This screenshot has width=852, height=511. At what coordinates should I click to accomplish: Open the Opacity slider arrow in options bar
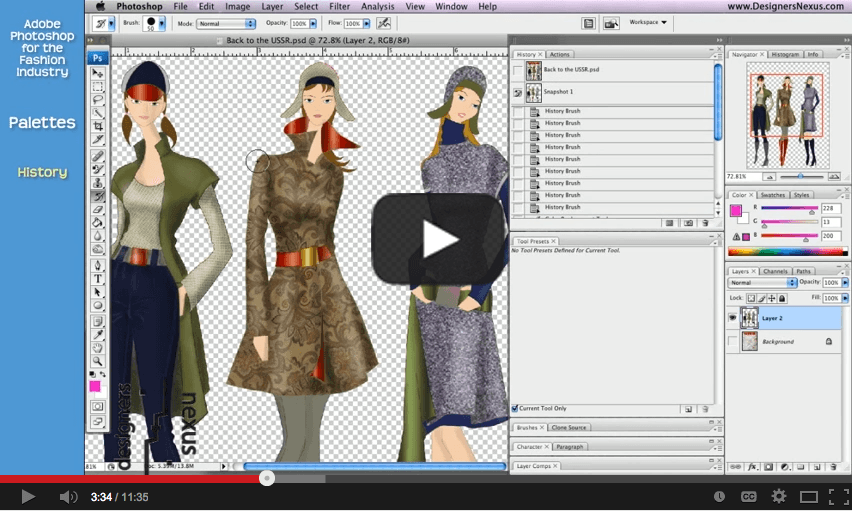[x=313, y=24]
